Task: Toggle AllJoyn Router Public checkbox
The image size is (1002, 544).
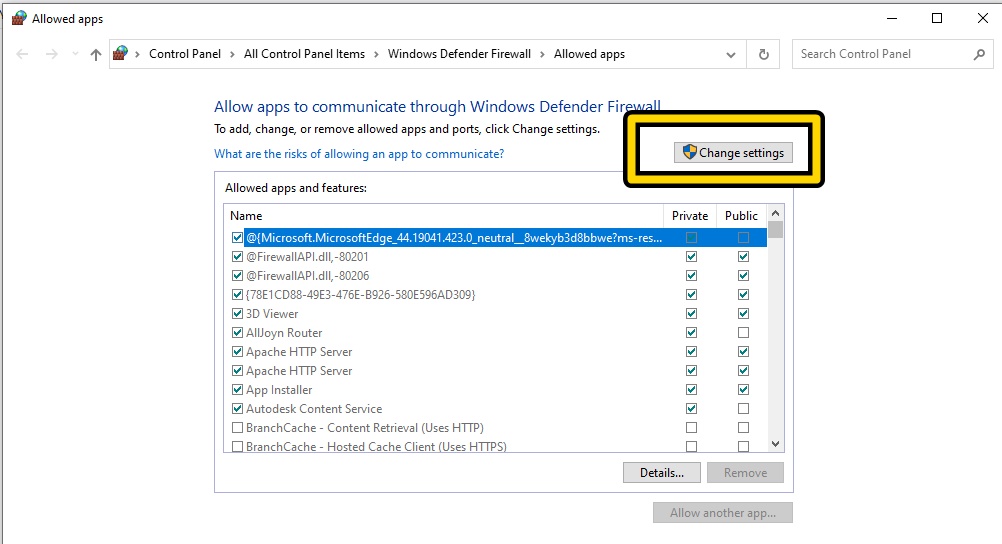Action: click(x=743, y=333)
